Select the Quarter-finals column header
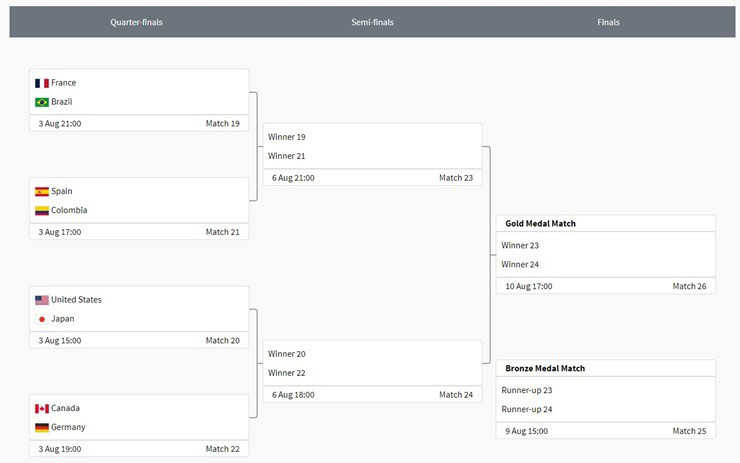This screenshot has width=740, height=463. pyautogui.click(x=136, y=22)
